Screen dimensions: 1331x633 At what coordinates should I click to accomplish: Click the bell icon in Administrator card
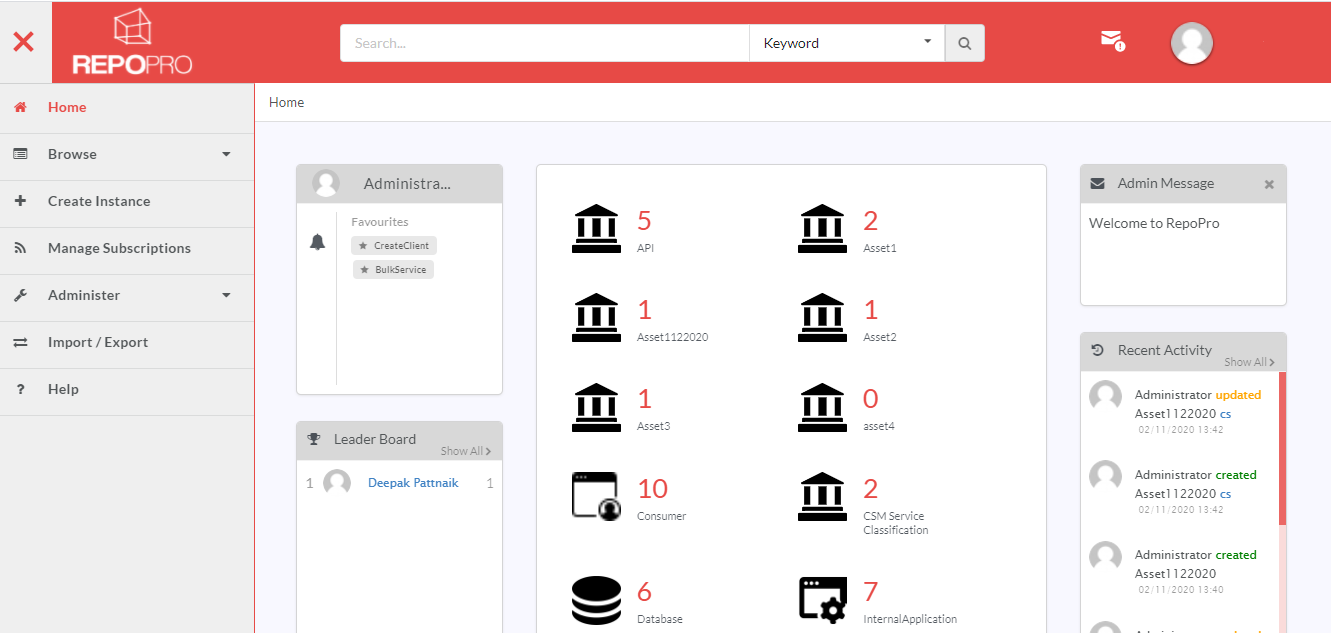(317, 242)
